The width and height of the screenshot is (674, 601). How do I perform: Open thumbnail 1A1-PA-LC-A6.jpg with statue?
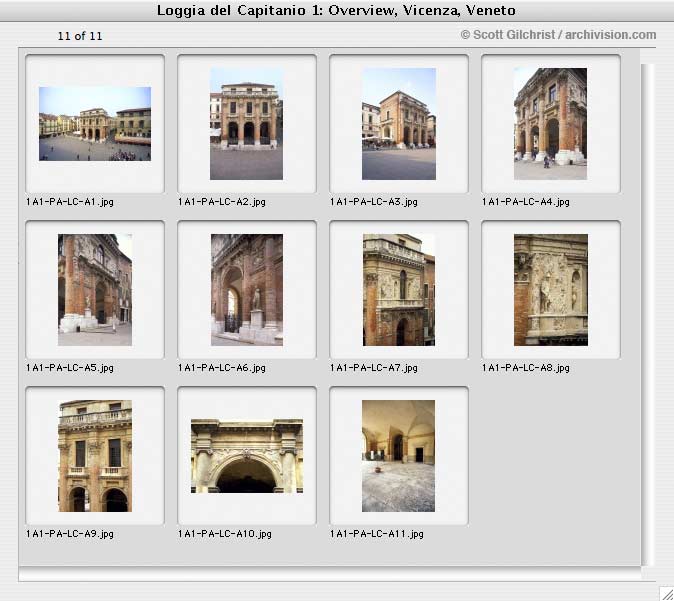(x=247, y=290)
